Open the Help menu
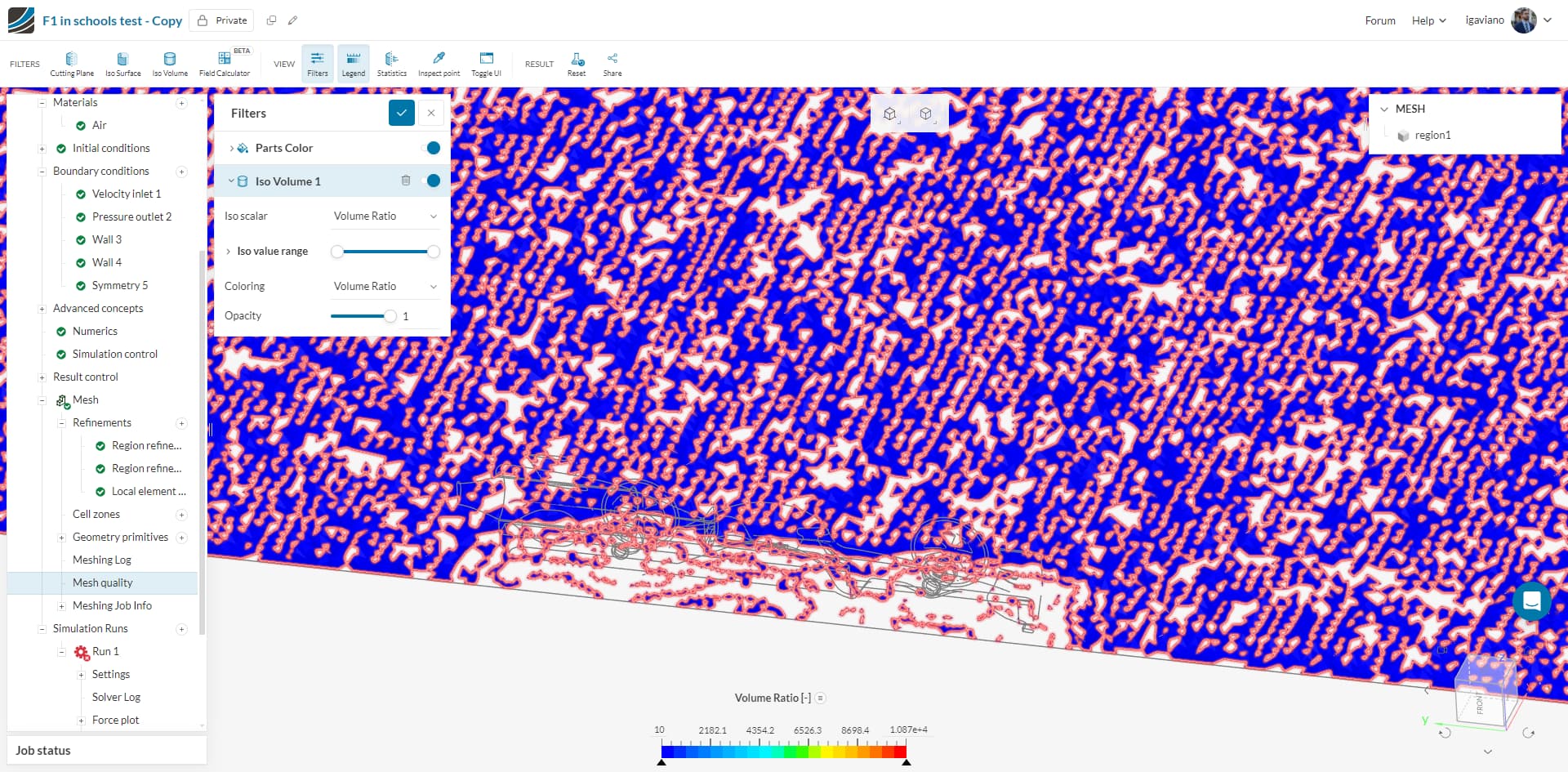Image resolution: width=1568 pixels, height=772 pixels. click(x=1428, y=20)
